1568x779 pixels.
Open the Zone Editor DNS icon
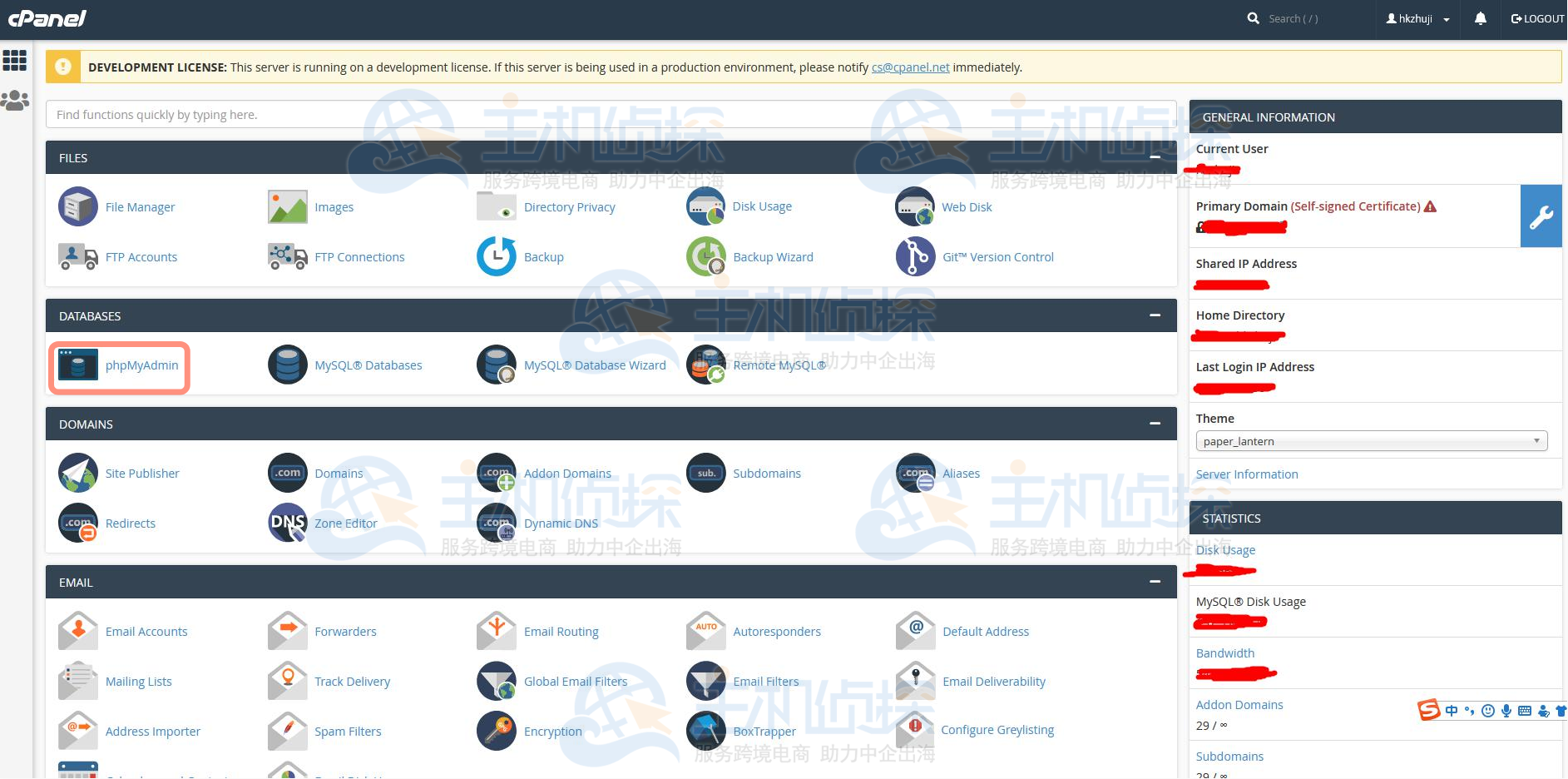coord(288,523)
